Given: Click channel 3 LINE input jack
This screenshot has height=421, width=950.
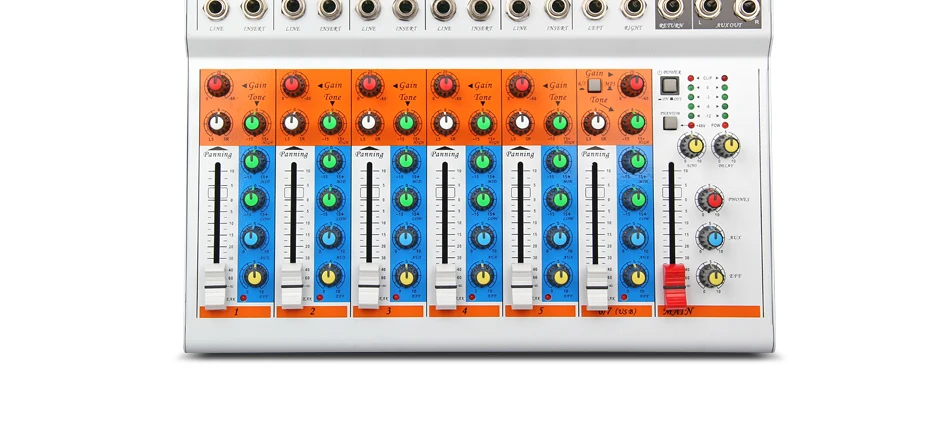Looking at the screenshot, I should click(368, 8).
